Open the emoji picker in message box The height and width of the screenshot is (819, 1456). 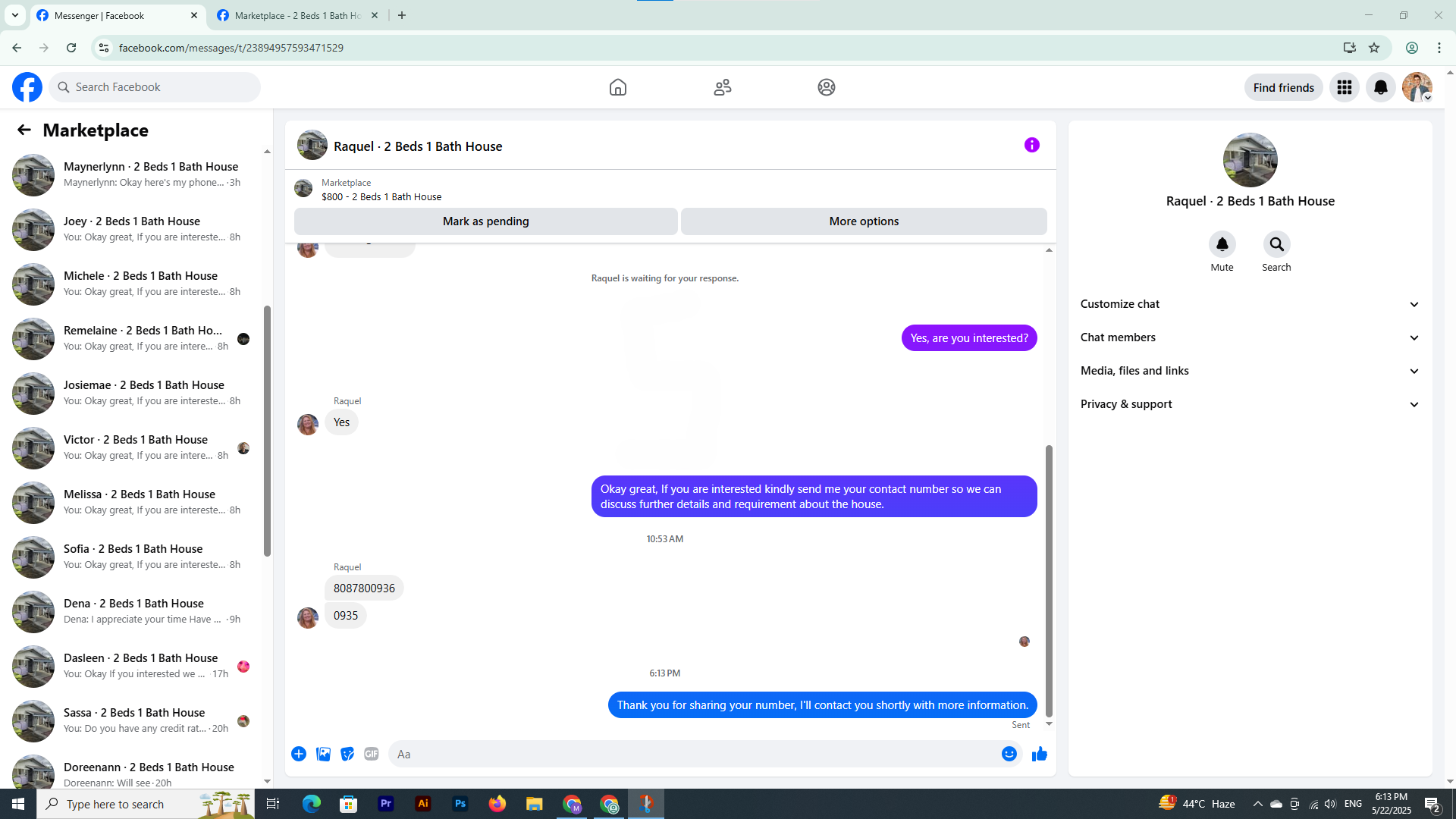1009,754
